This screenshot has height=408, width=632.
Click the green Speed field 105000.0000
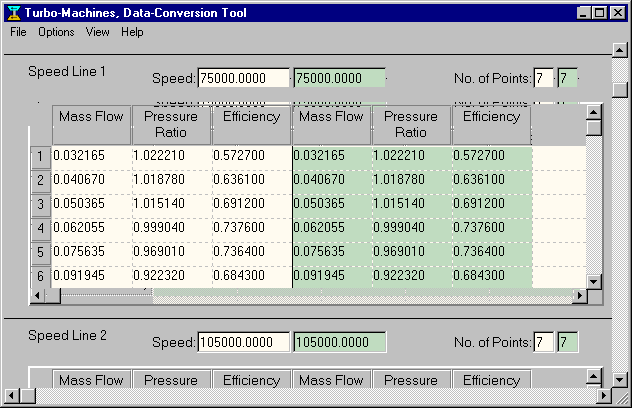coord(340,342)
